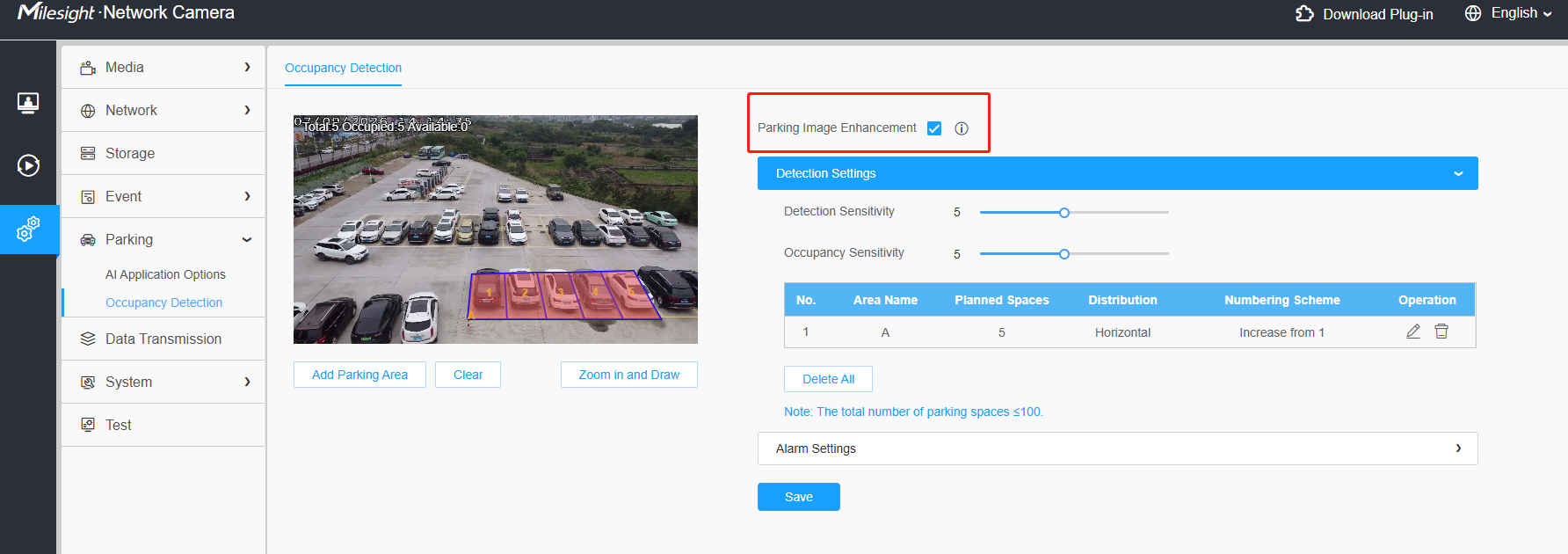Delete parking area A with trash icon
The height and width of the screenshot is (554, 1568).
point(1441,332)
